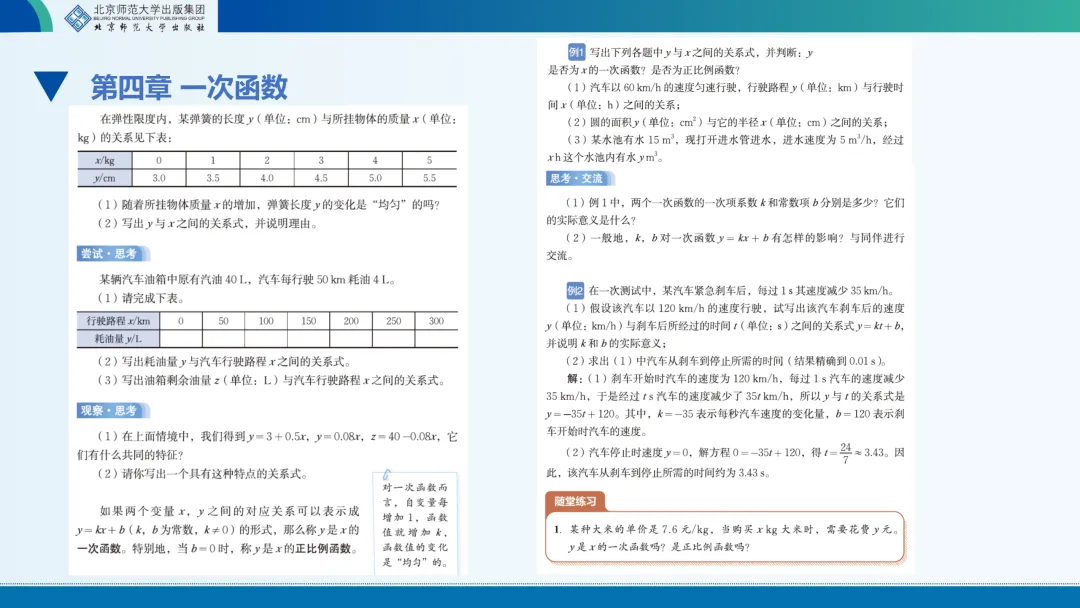Click the 5.0 cell in the spring table
This screenshot has width=1080, height=608.
pos(375,178)
